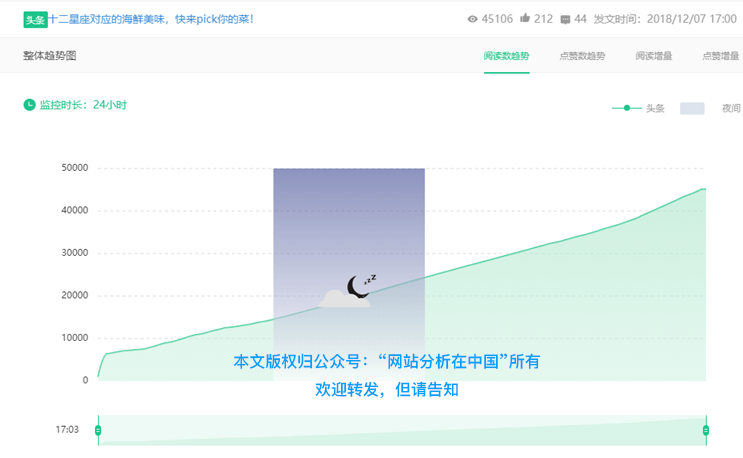
Task: Switch to the 阅读数趋势 tab
Action: (x=506, y=56)
